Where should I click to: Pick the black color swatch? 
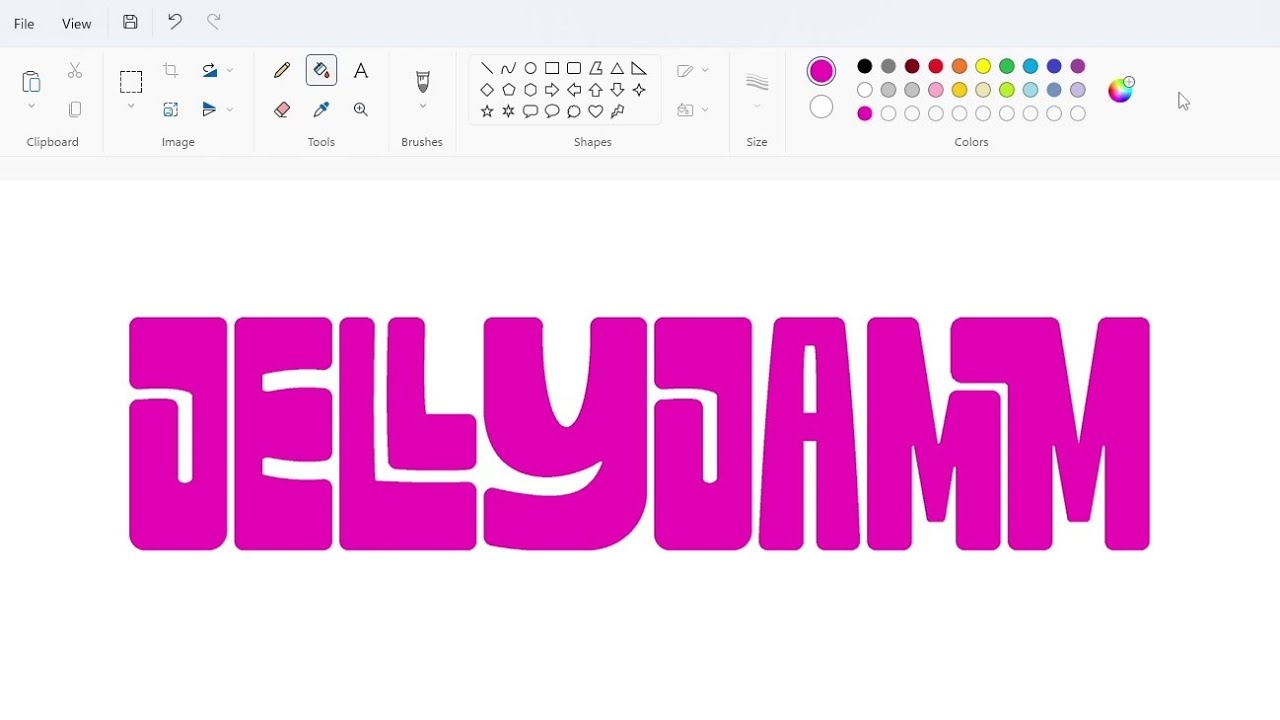(x=865, y=66)
